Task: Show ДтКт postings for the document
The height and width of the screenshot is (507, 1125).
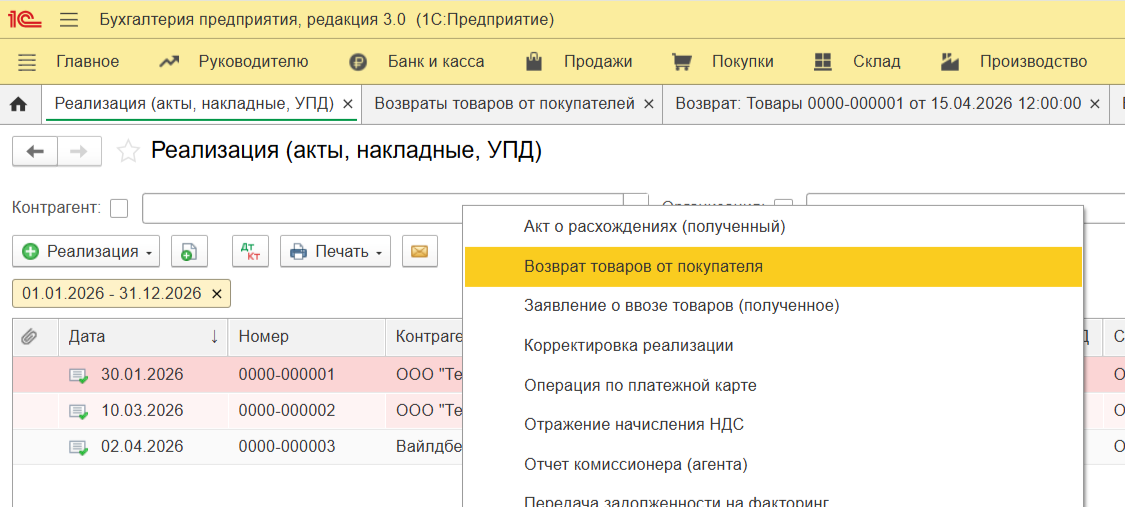Action: (250, 252)
